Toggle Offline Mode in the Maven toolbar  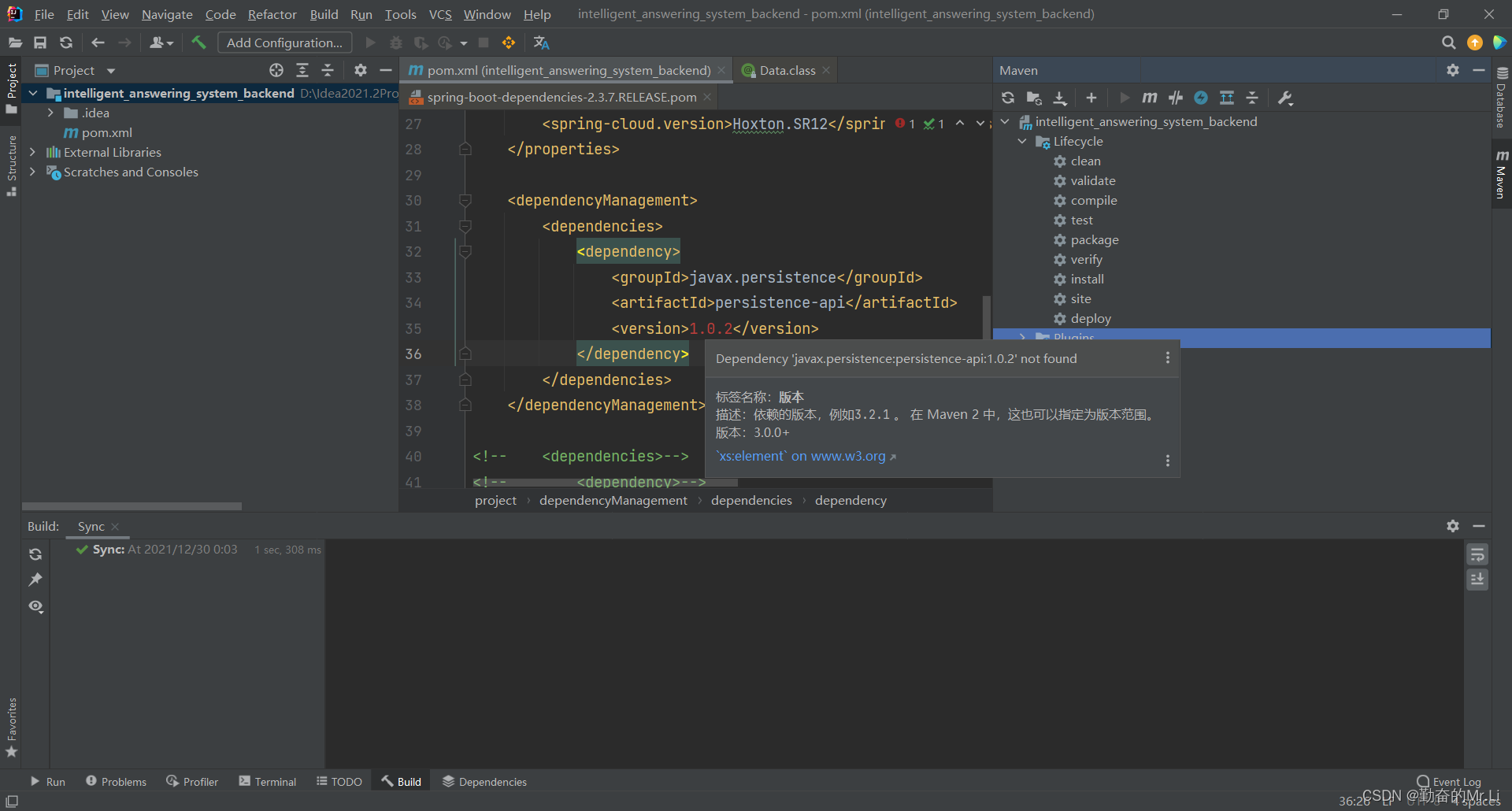(x=1201, y=98)
